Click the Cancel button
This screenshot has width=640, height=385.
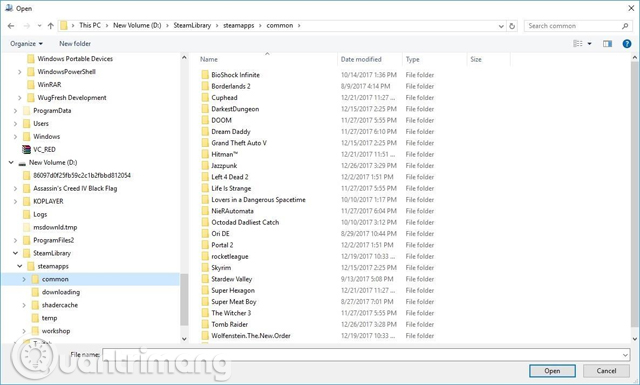coord(606,371)
